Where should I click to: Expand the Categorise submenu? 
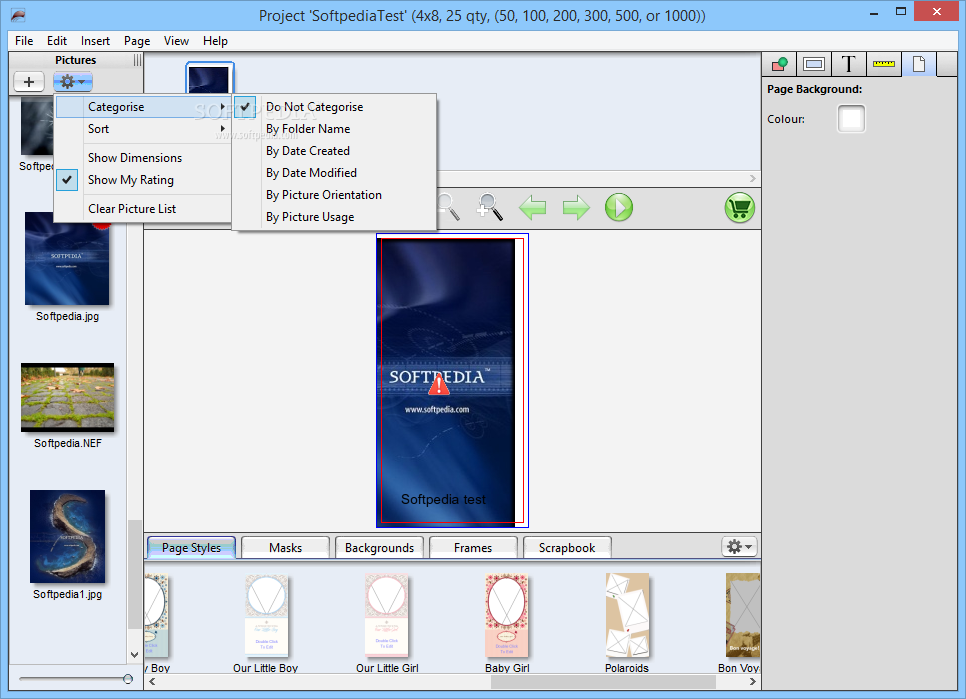coord(143,107)
